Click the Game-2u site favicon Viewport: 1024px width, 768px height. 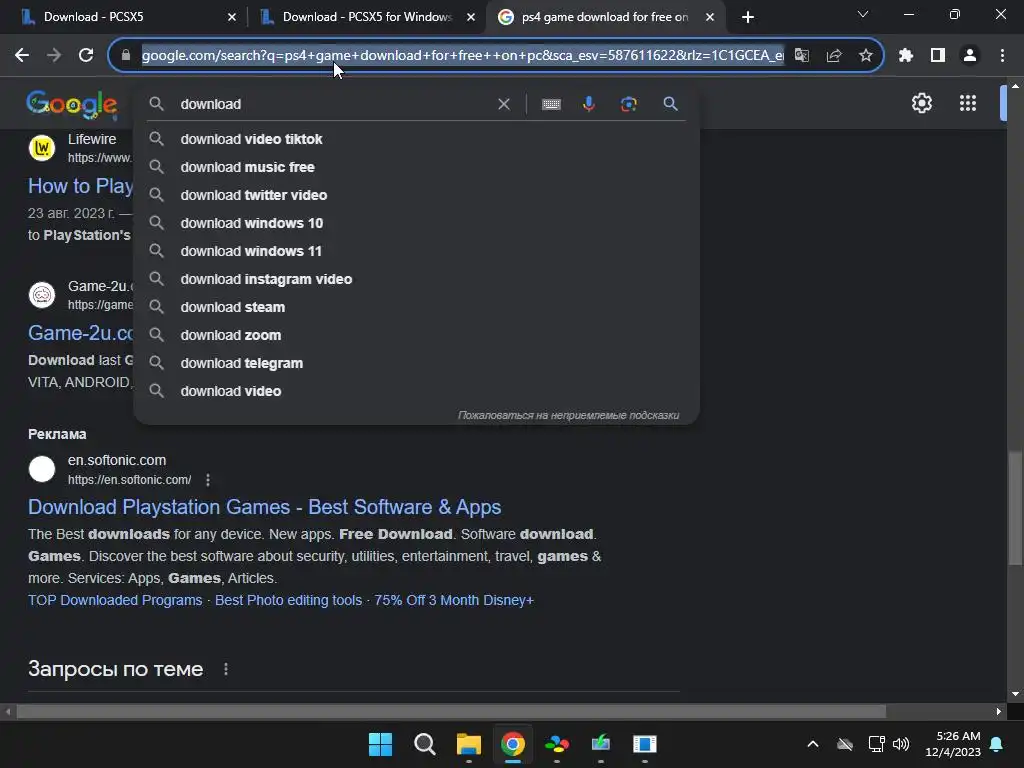(x=42, y=295)
